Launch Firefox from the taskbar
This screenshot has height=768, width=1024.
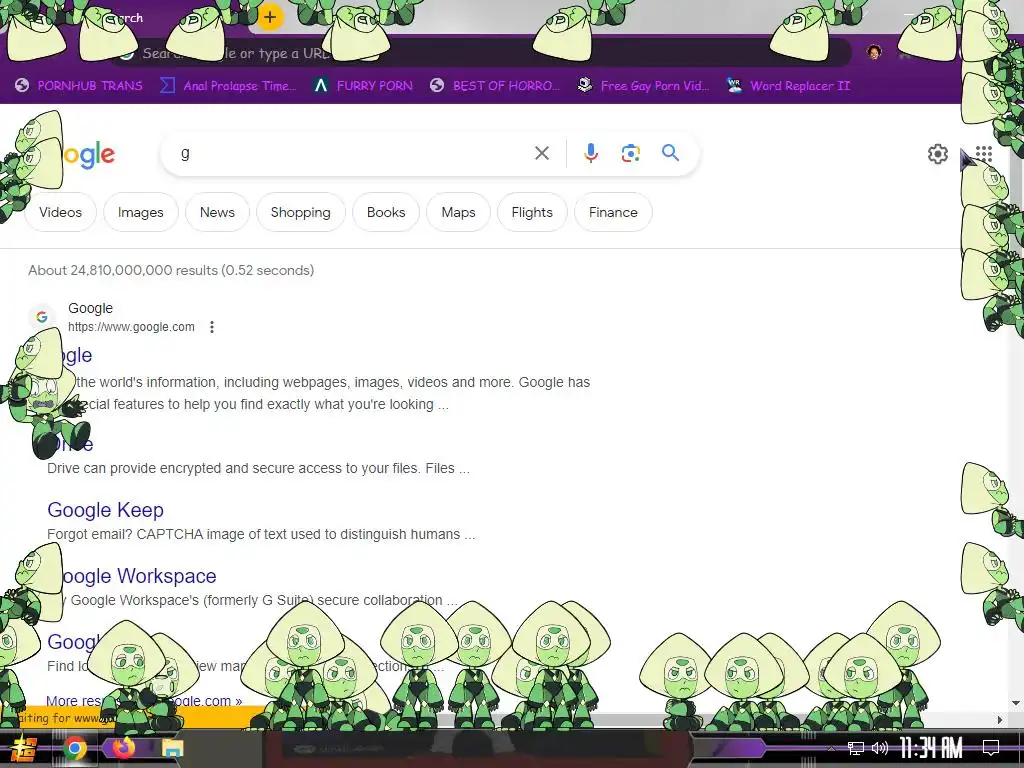(123, 748)
